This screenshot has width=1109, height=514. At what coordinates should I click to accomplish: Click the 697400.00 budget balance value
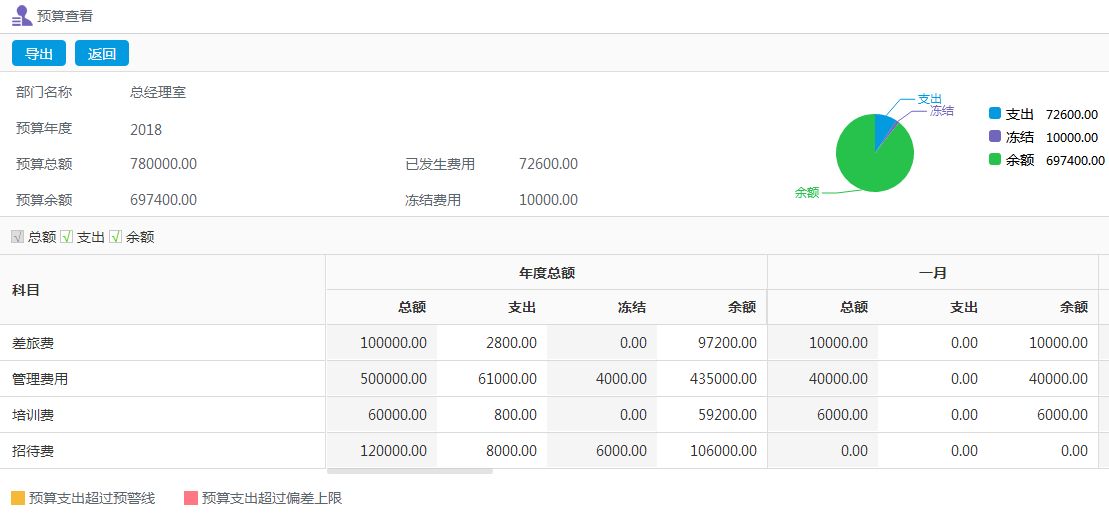pyautogui.click(x=163, y=201)
